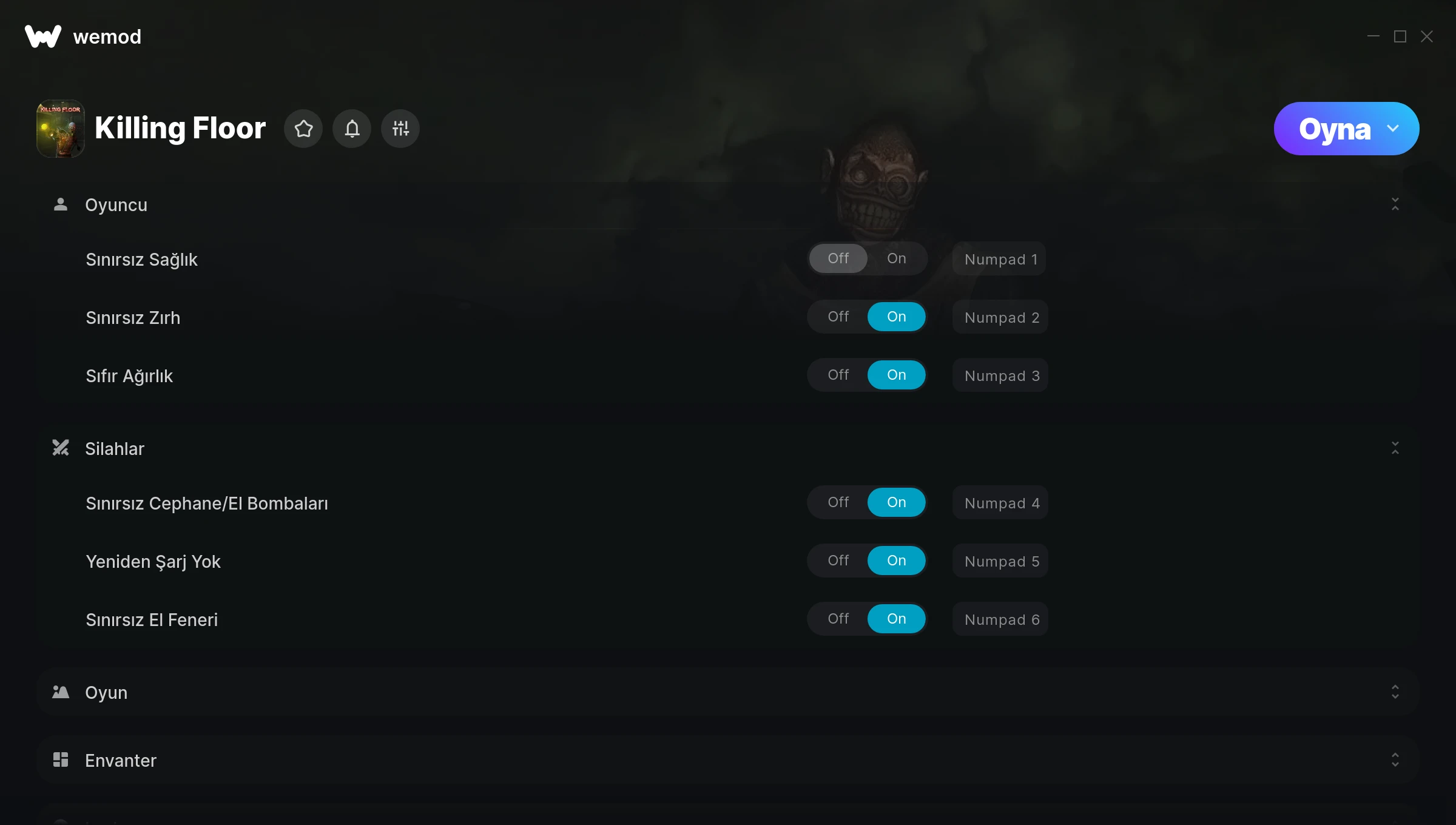Open notifications bell for Killing Floor
The width and height of the screenshot is (1456, 825).
(352, 129)
